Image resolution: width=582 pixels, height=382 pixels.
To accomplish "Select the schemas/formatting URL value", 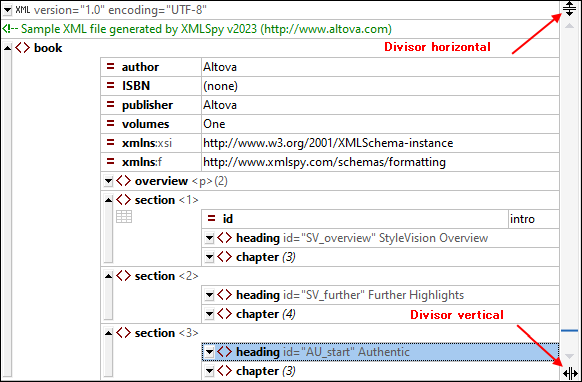I will click(324, 162).
